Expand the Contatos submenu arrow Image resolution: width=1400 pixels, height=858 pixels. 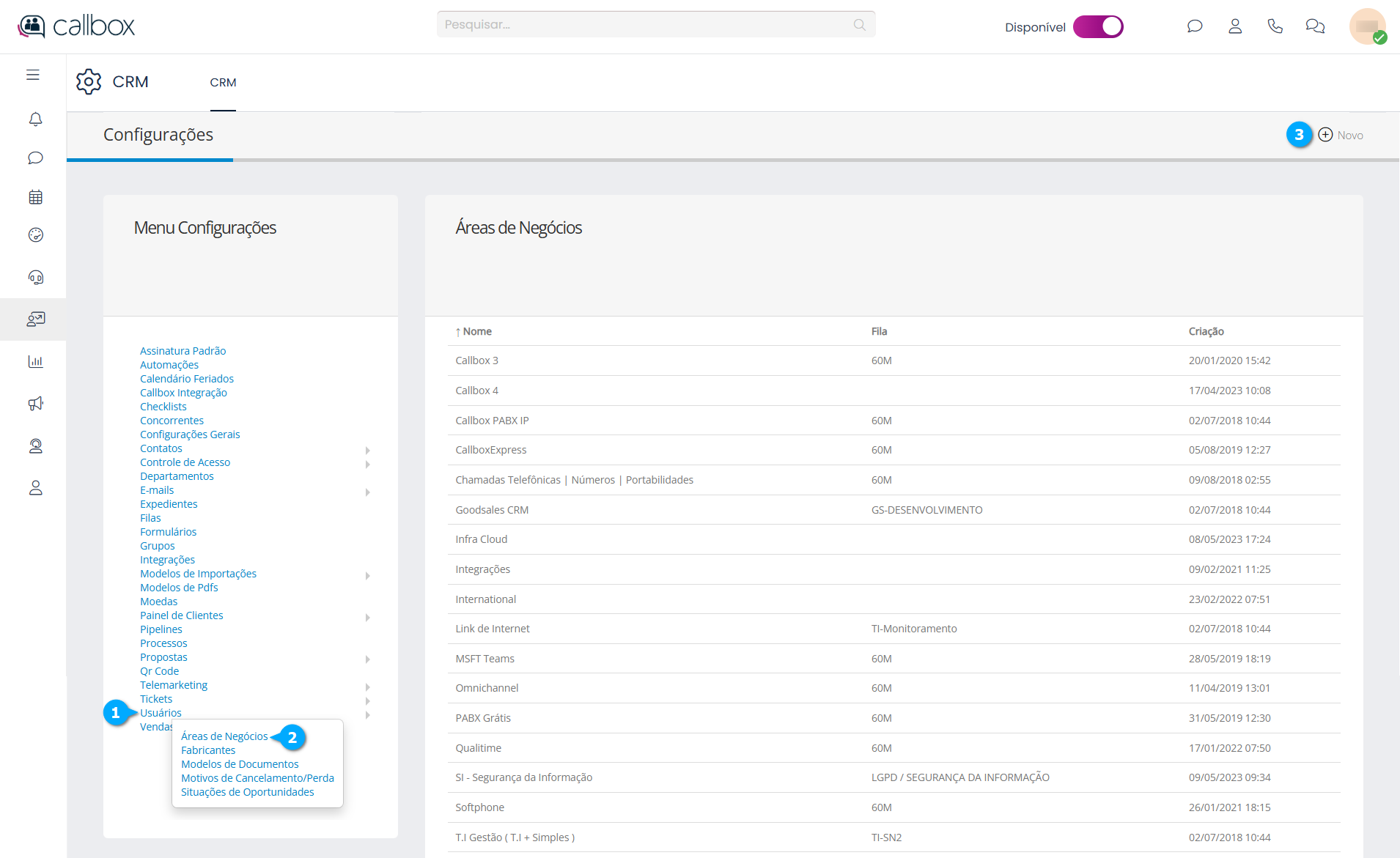click(x=367, y=450)
